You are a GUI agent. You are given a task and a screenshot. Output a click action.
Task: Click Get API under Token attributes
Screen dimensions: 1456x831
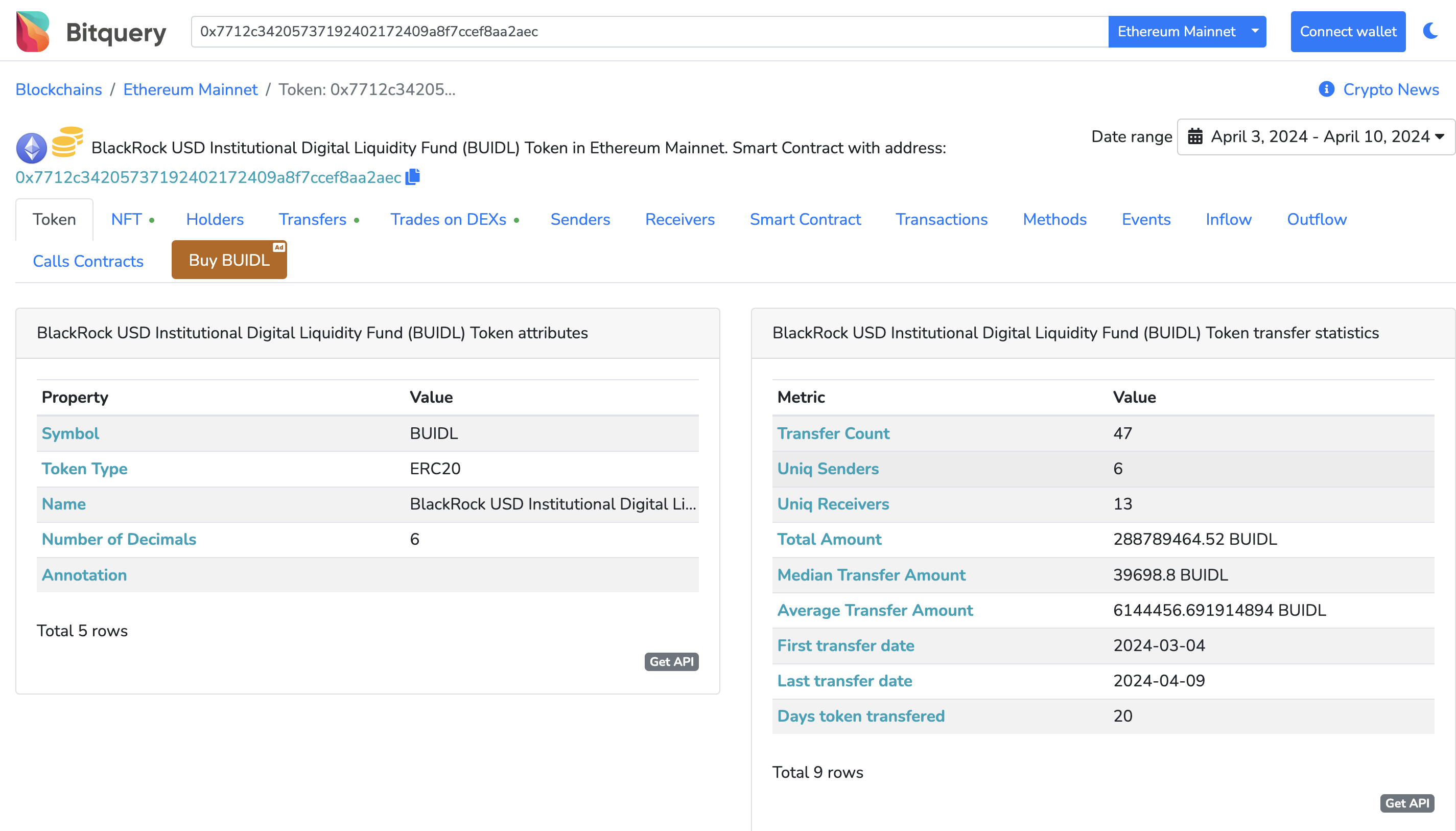(x=671, y=661)
